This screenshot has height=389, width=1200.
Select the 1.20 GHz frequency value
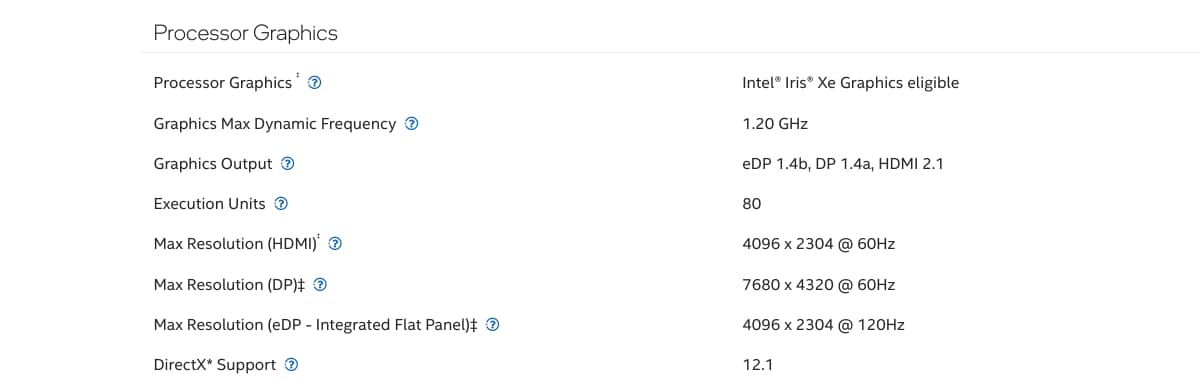coord(775,124)
